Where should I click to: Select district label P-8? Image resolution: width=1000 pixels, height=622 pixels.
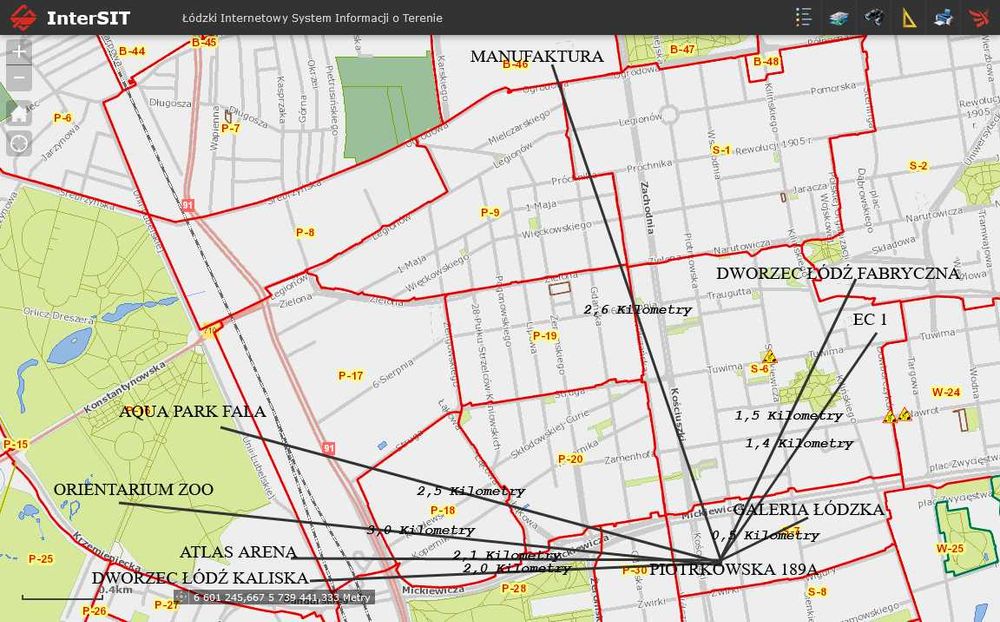(x=305, y=232)
